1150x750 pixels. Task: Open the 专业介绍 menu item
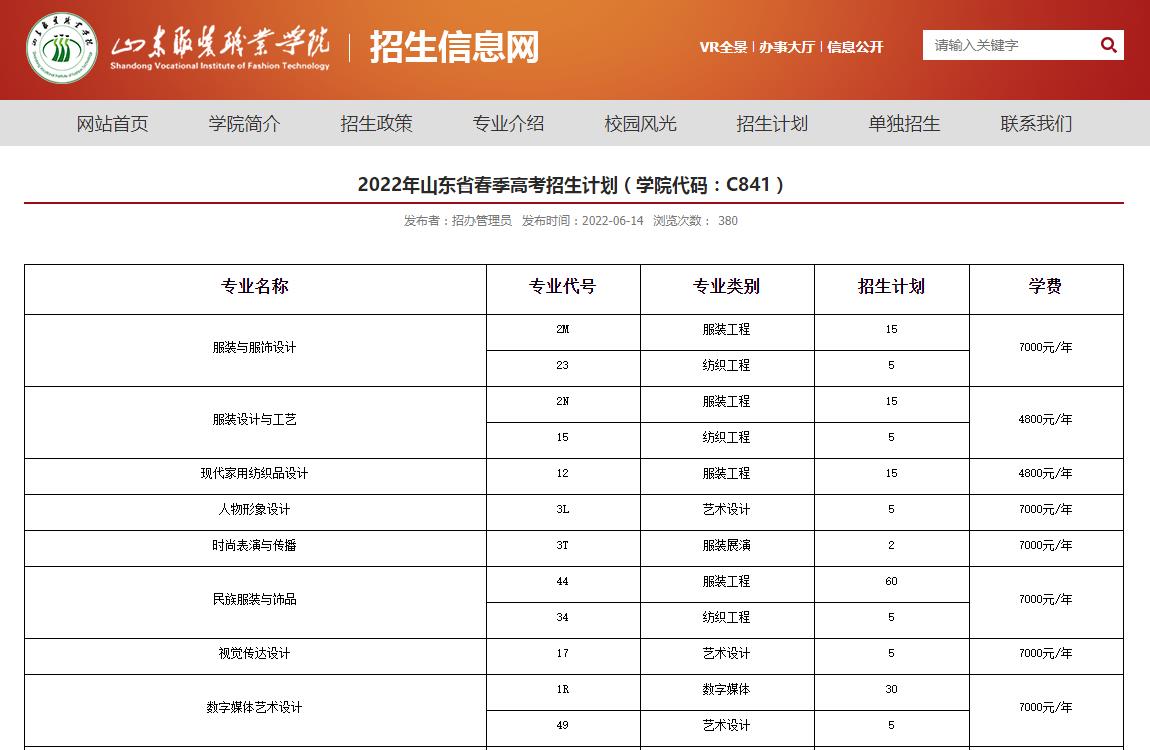[x=508, y=123]
